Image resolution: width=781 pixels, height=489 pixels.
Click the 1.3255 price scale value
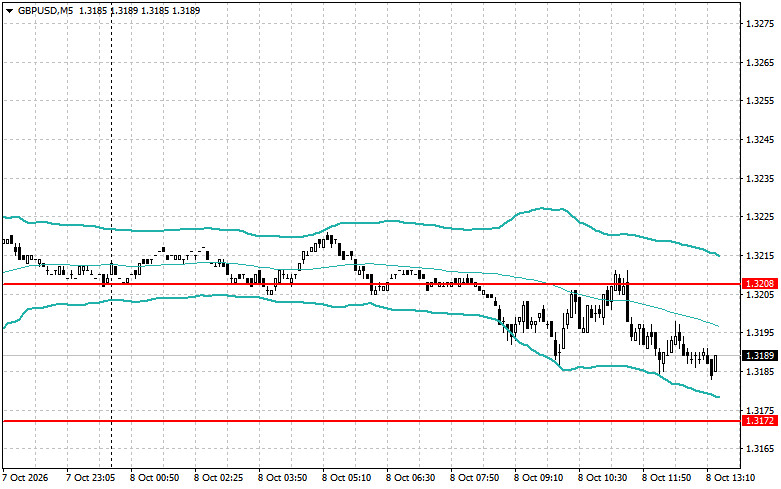[760, 101]
